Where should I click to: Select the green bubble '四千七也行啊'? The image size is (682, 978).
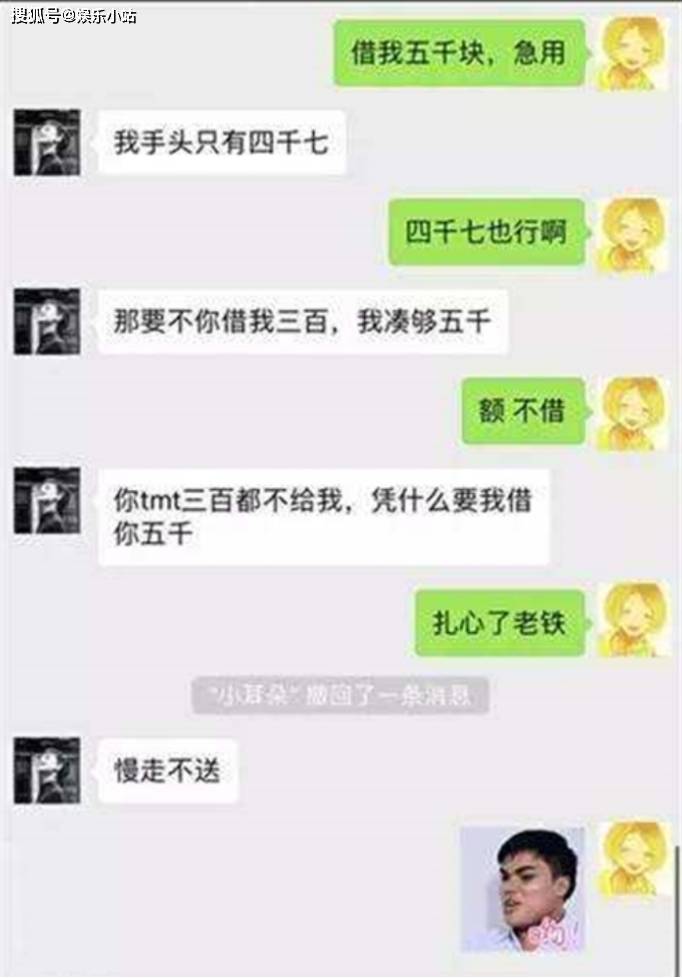tap(487, 232)
